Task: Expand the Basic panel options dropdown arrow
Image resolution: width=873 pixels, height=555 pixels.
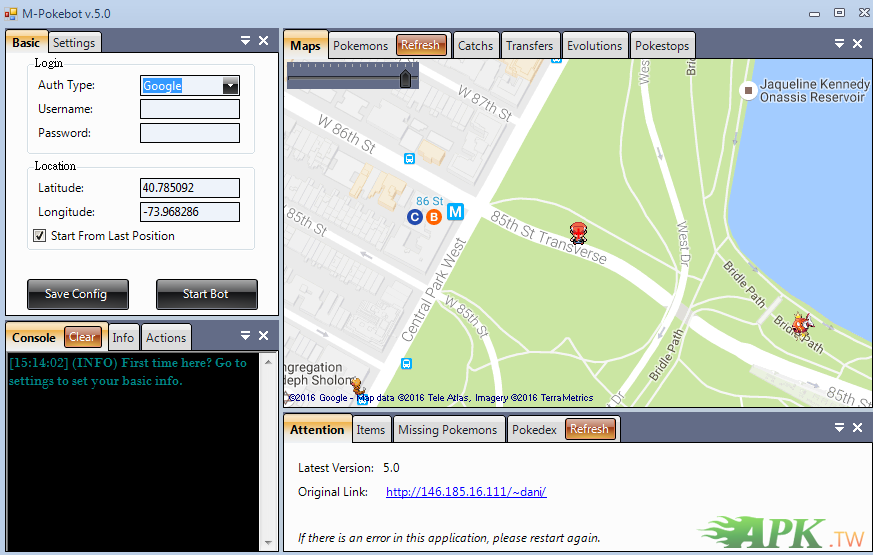Action: click(245, 41)
